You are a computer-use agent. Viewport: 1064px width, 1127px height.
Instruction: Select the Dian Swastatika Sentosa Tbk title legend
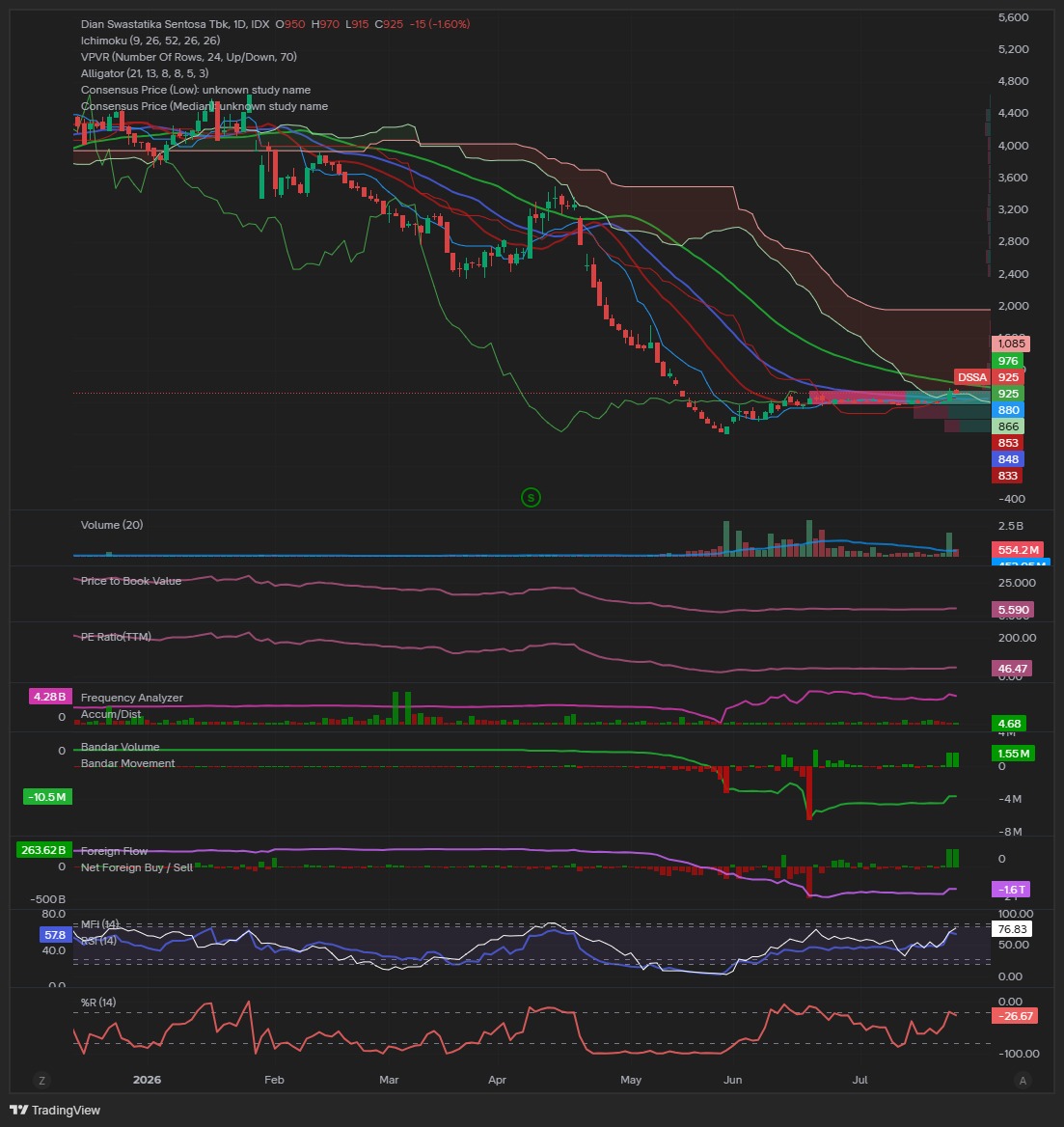tap(176, 24)
